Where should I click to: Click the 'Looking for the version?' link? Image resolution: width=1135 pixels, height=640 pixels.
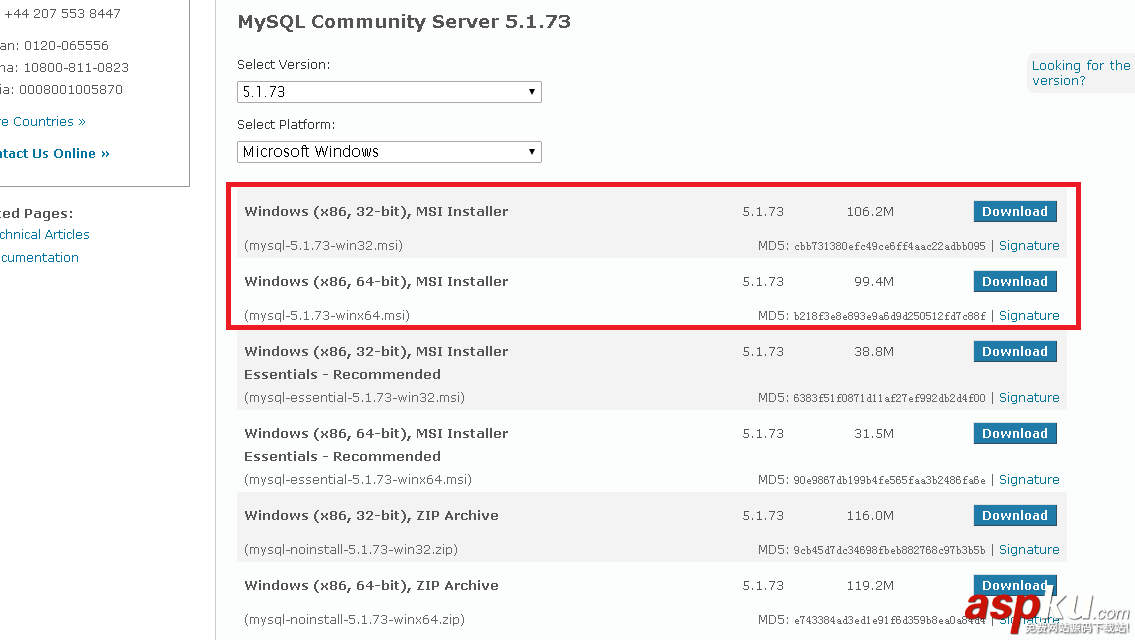pyautogui.click(x=1079, y=73)
